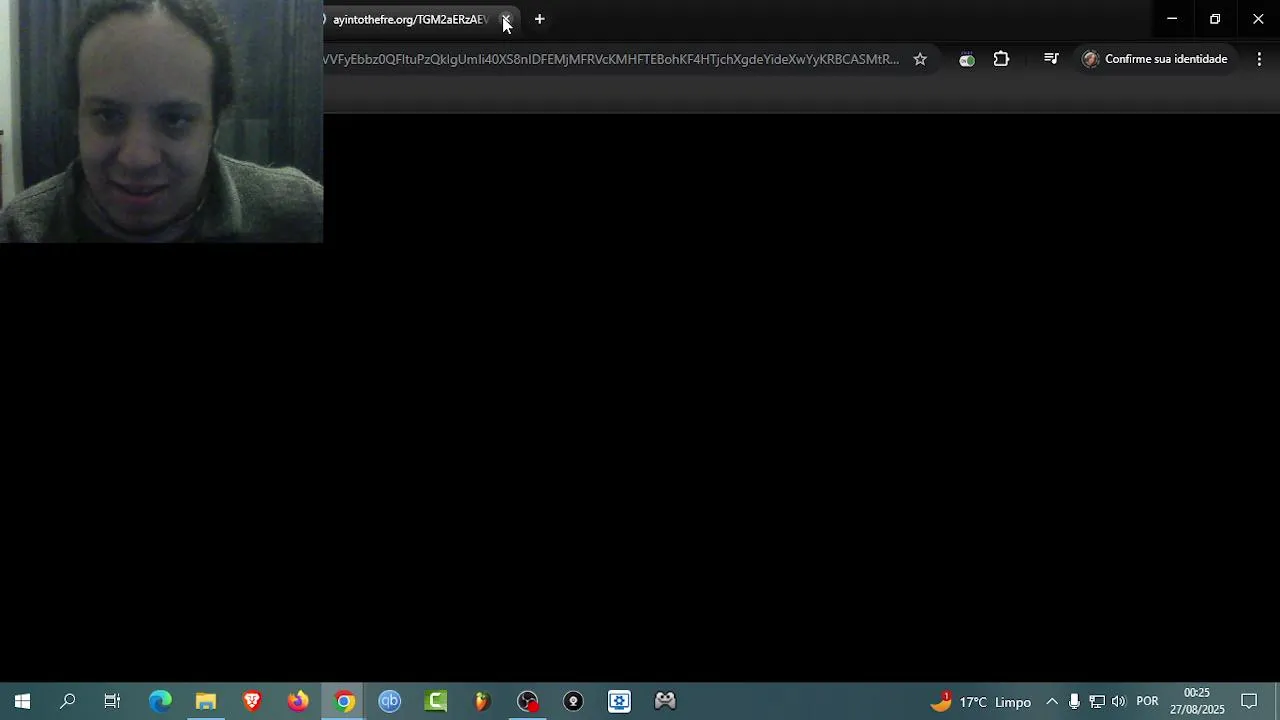The image size is (1280, 720).
Task: Minimize the Chrome window
Action: (1172, 19)
